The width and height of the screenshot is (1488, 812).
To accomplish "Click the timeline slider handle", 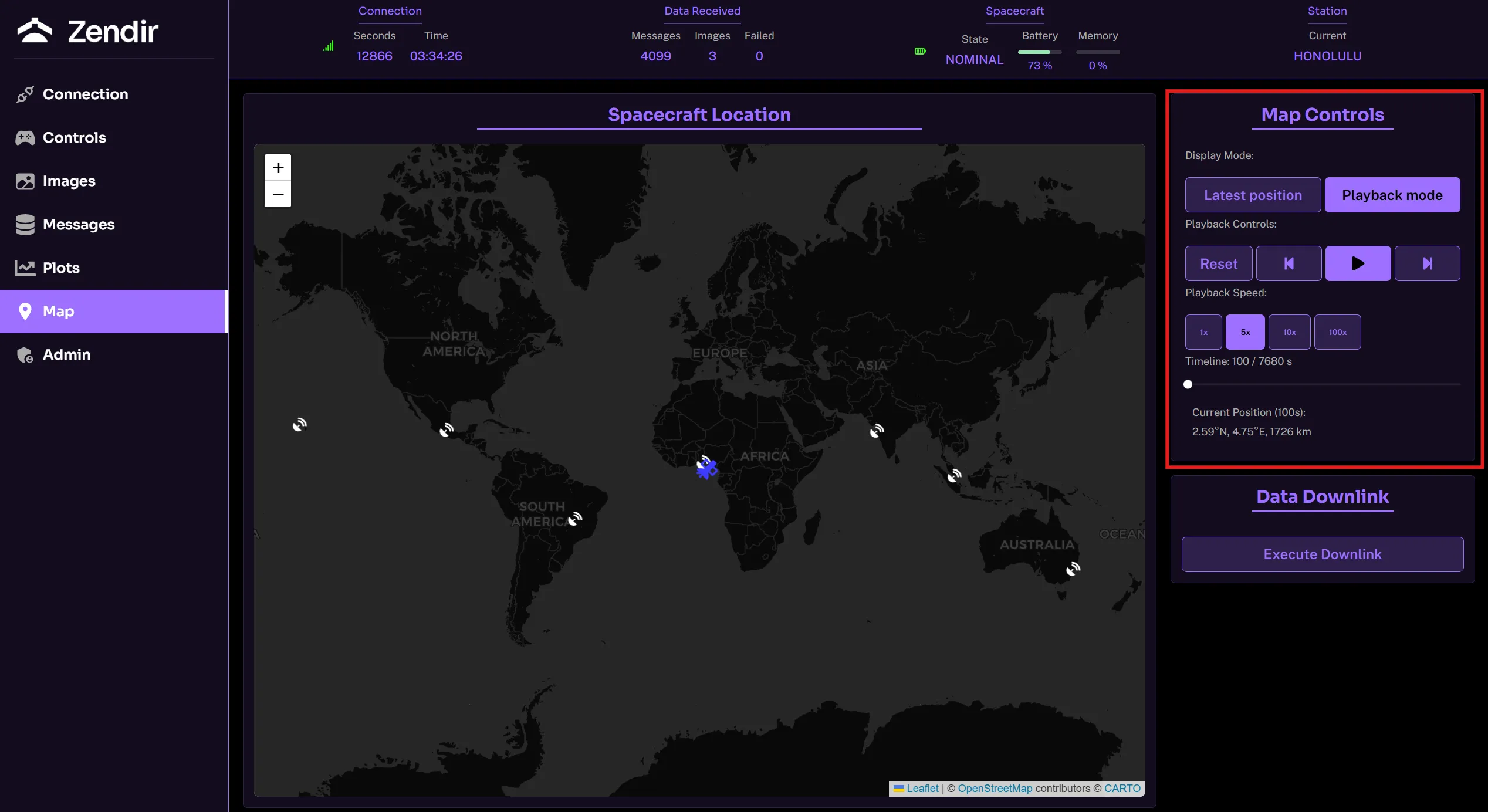I will pyautogui.click(x=1188, y=384).
